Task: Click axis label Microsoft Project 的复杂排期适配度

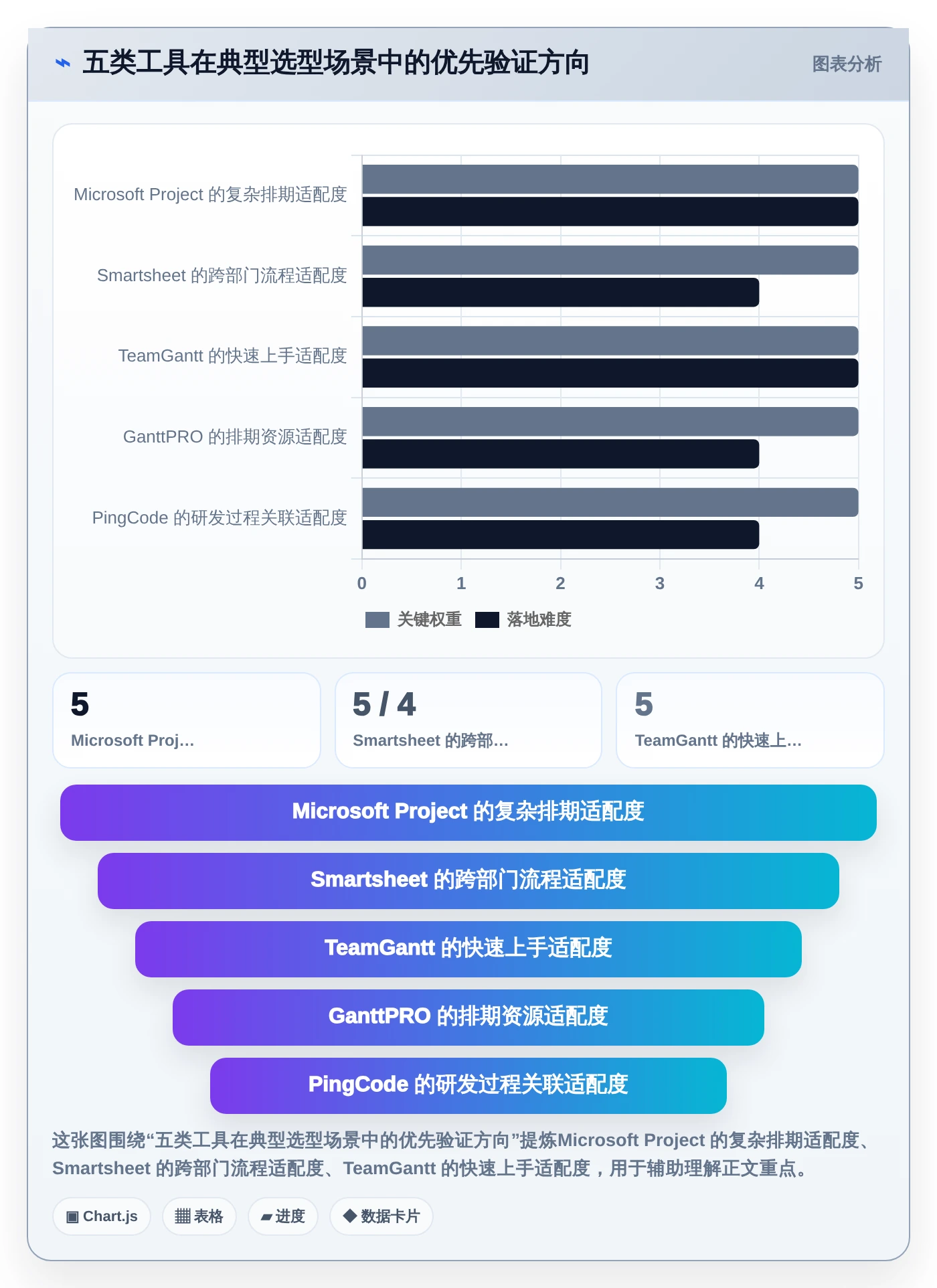Action: tap(210, 195)
